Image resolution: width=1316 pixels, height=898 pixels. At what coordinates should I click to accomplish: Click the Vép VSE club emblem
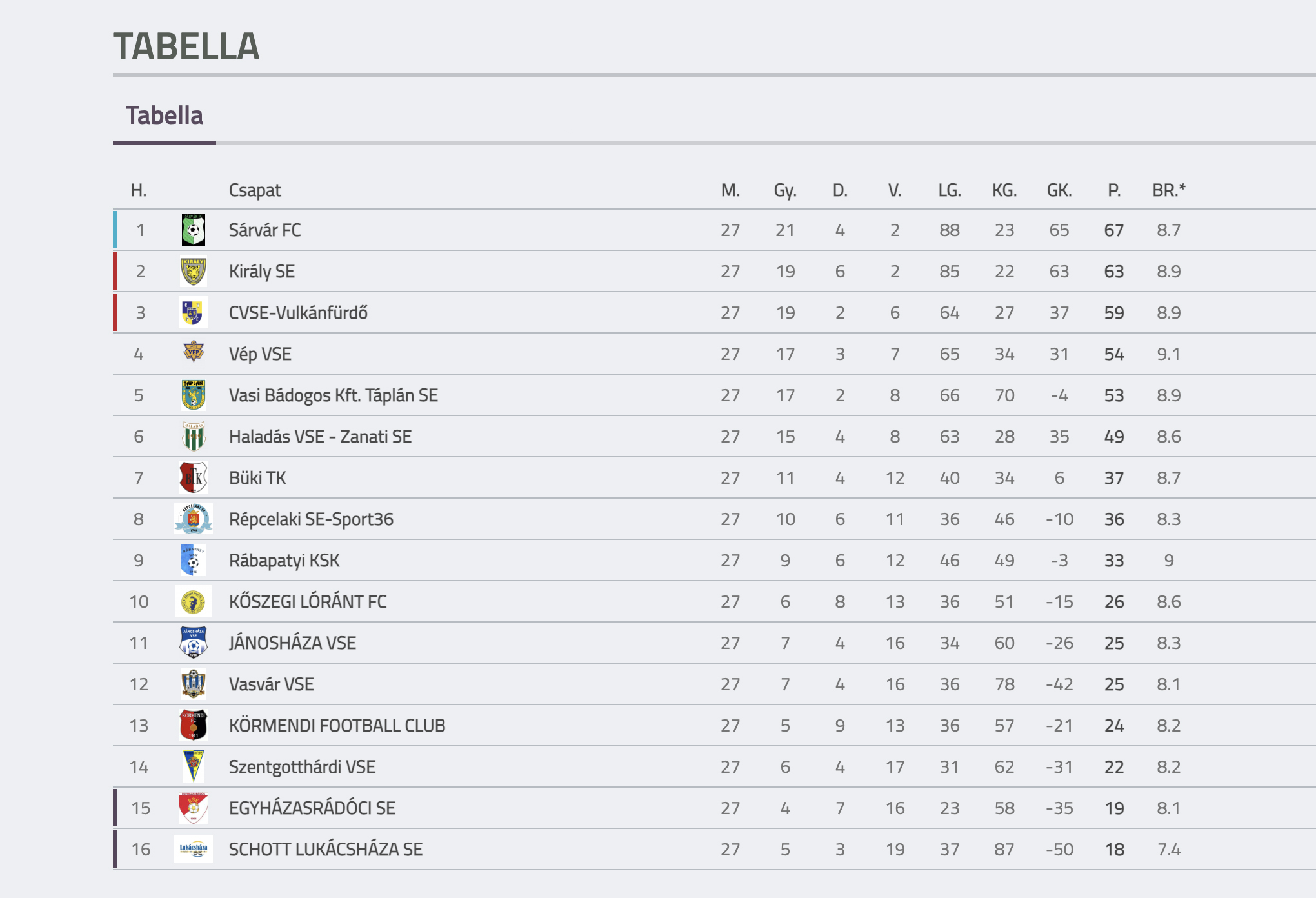click(194, 353)
